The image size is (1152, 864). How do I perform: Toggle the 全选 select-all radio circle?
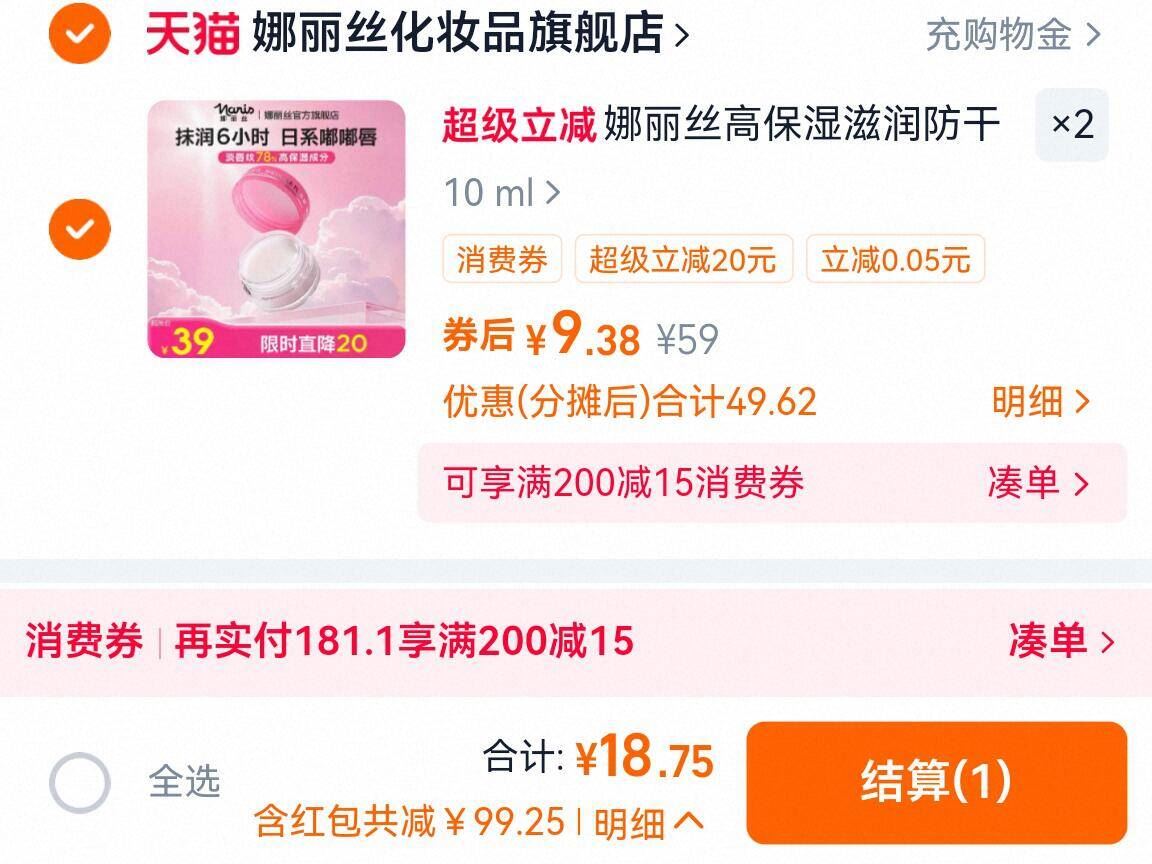79,782
